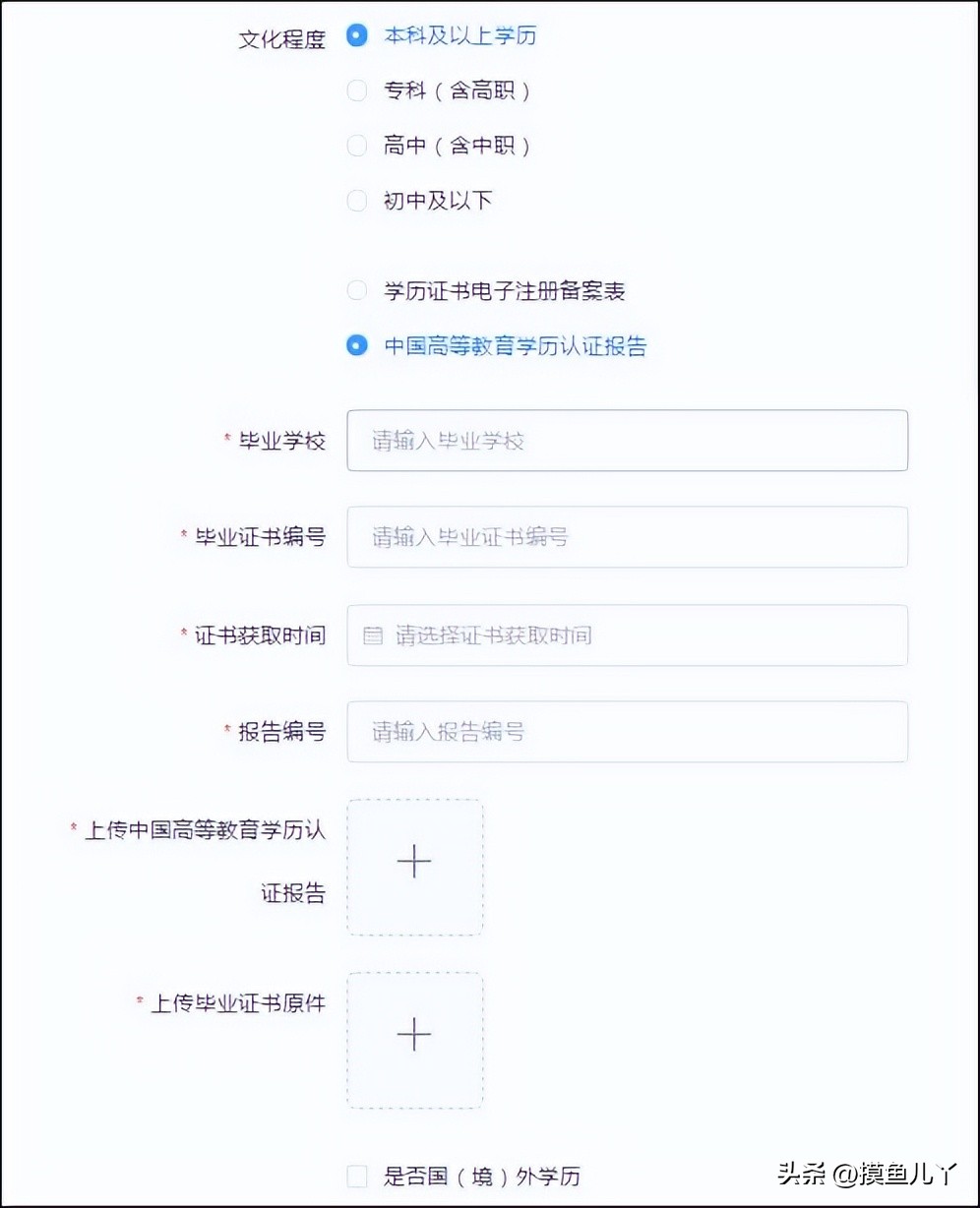This screenshot has width=980, height=1208.
Task: Click the 上传毕业证书原件 label text
Action: coord(237,1002)
